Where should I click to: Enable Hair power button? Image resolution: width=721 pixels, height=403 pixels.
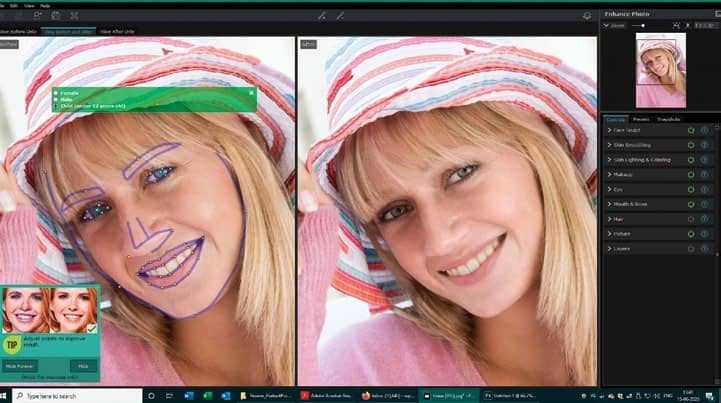click(x=691, y=219)
